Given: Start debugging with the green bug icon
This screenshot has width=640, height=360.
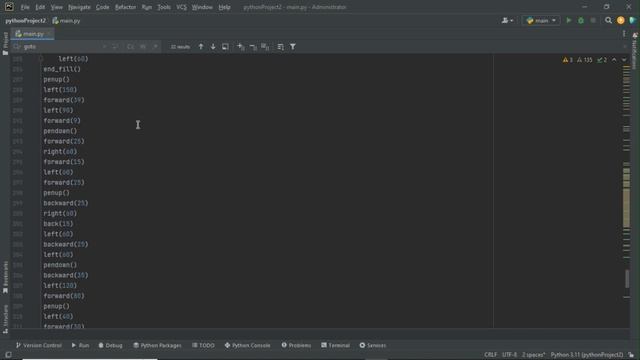Looking at the screenshot, I should (x=581, y=20).
